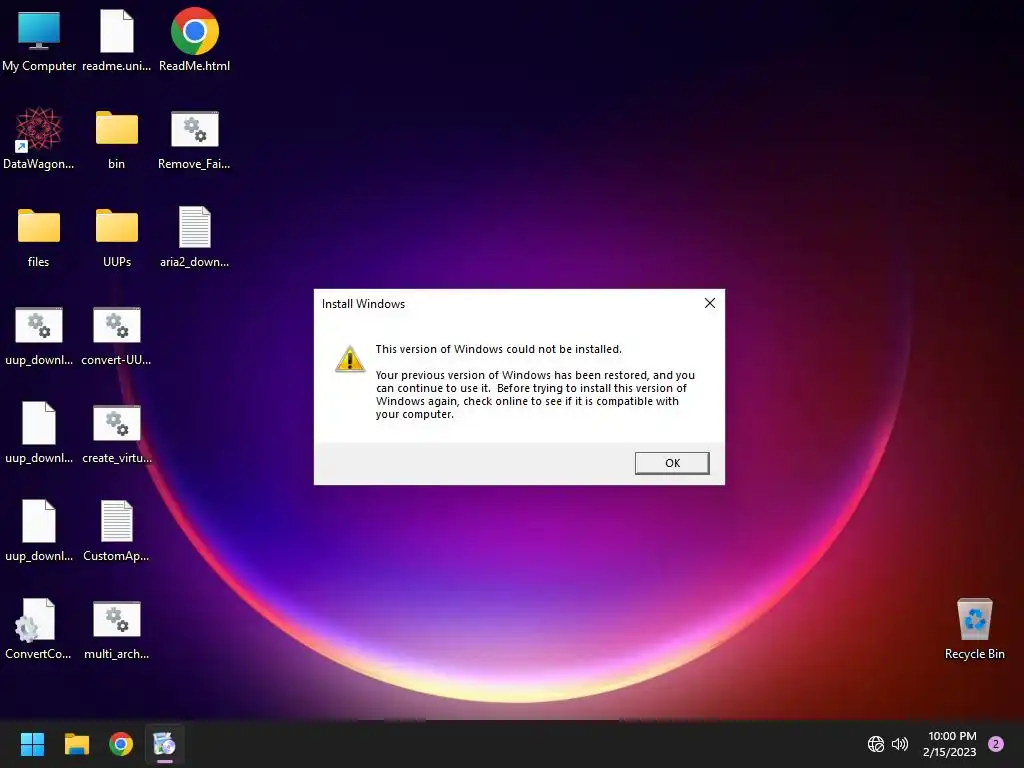Open the clock showing 10:00 PM
The image size is (1024, 768).
click(950, 744)
